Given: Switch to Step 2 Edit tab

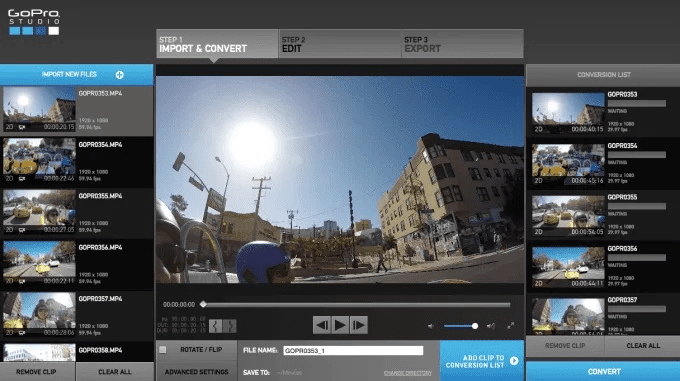Looking at the screenshot, I should click(340, 44).
